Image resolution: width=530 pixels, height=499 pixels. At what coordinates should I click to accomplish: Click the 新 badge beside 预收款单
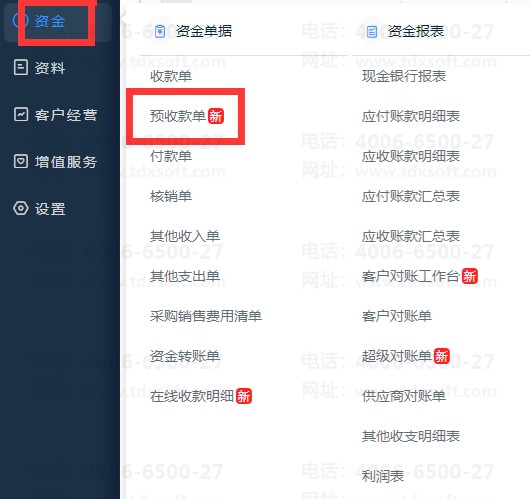point(216,116)
